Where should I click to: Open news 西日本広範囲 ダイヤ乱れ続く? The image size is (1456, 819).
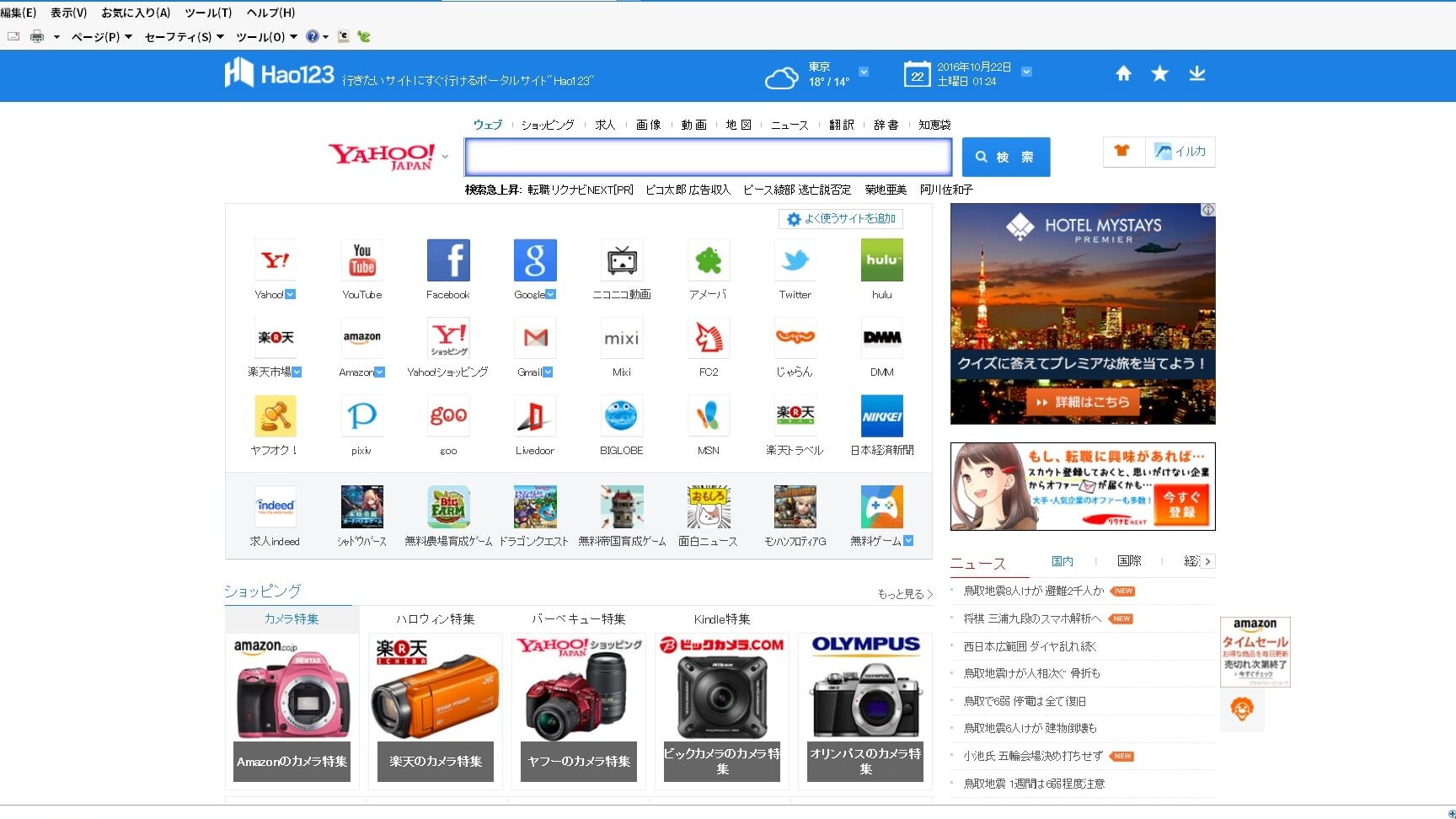[x=1030, y=646]
